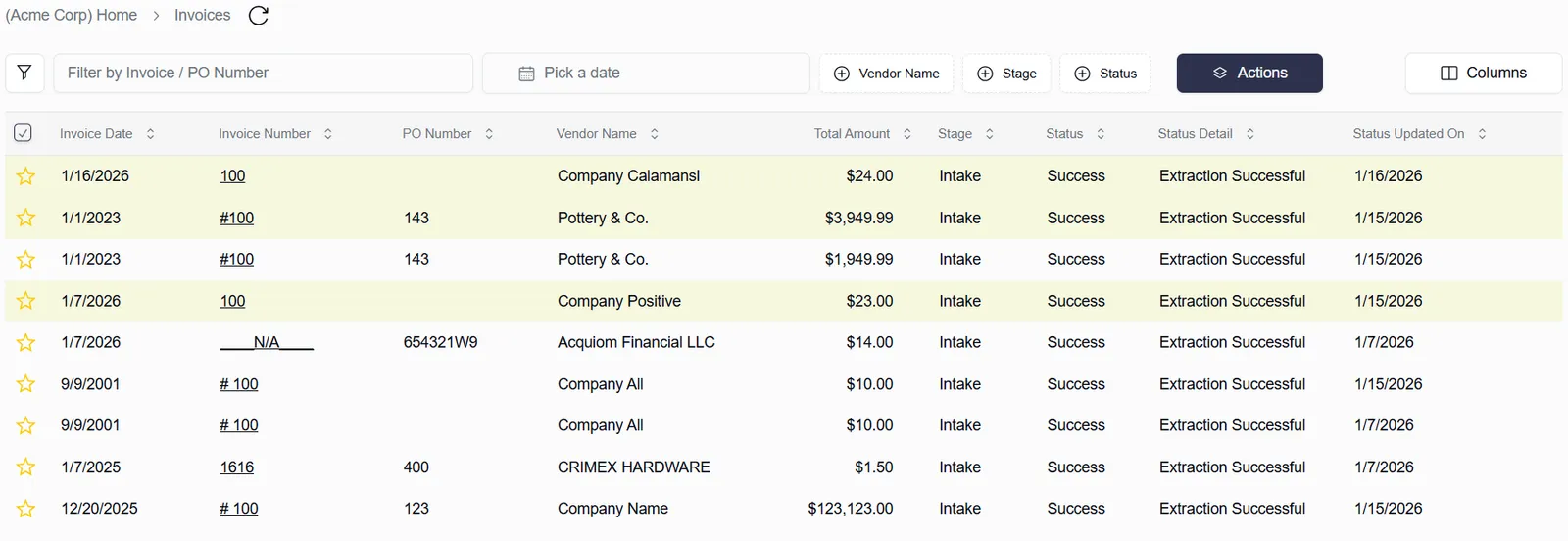Sort by Invoice Date column
Viewport: 1568px width, 541px height.
pyautogui.click(x=108, y=134)
